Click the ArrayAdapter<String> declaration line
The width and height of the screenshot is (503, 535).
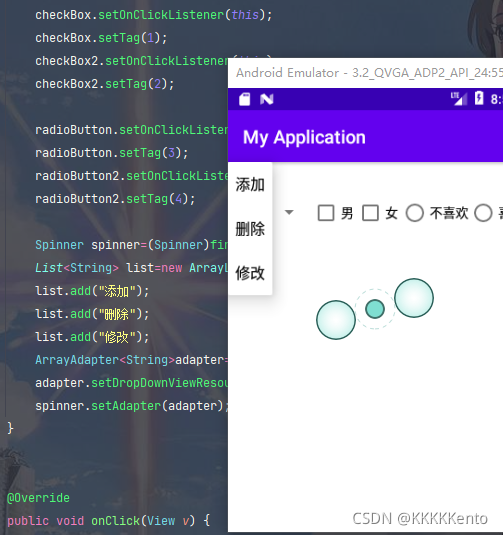[x=131, y=360]
